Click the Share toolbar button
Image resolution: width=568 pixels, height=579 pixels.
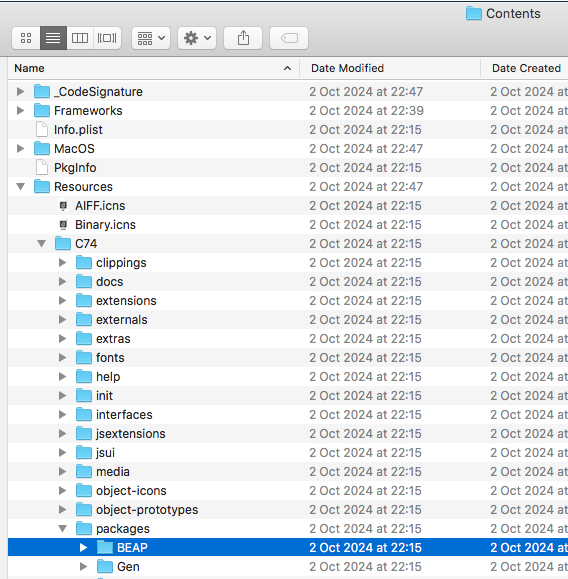pos(243,38)
